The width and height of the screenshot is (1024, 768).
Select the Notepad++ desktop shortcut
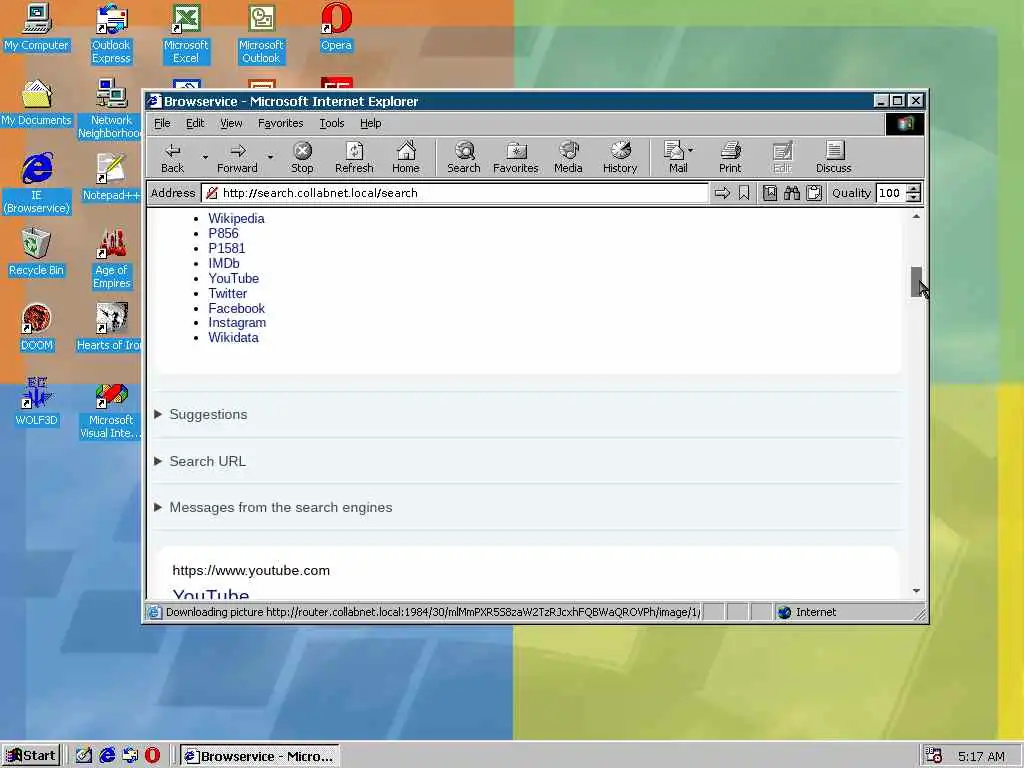pos(111,178)
